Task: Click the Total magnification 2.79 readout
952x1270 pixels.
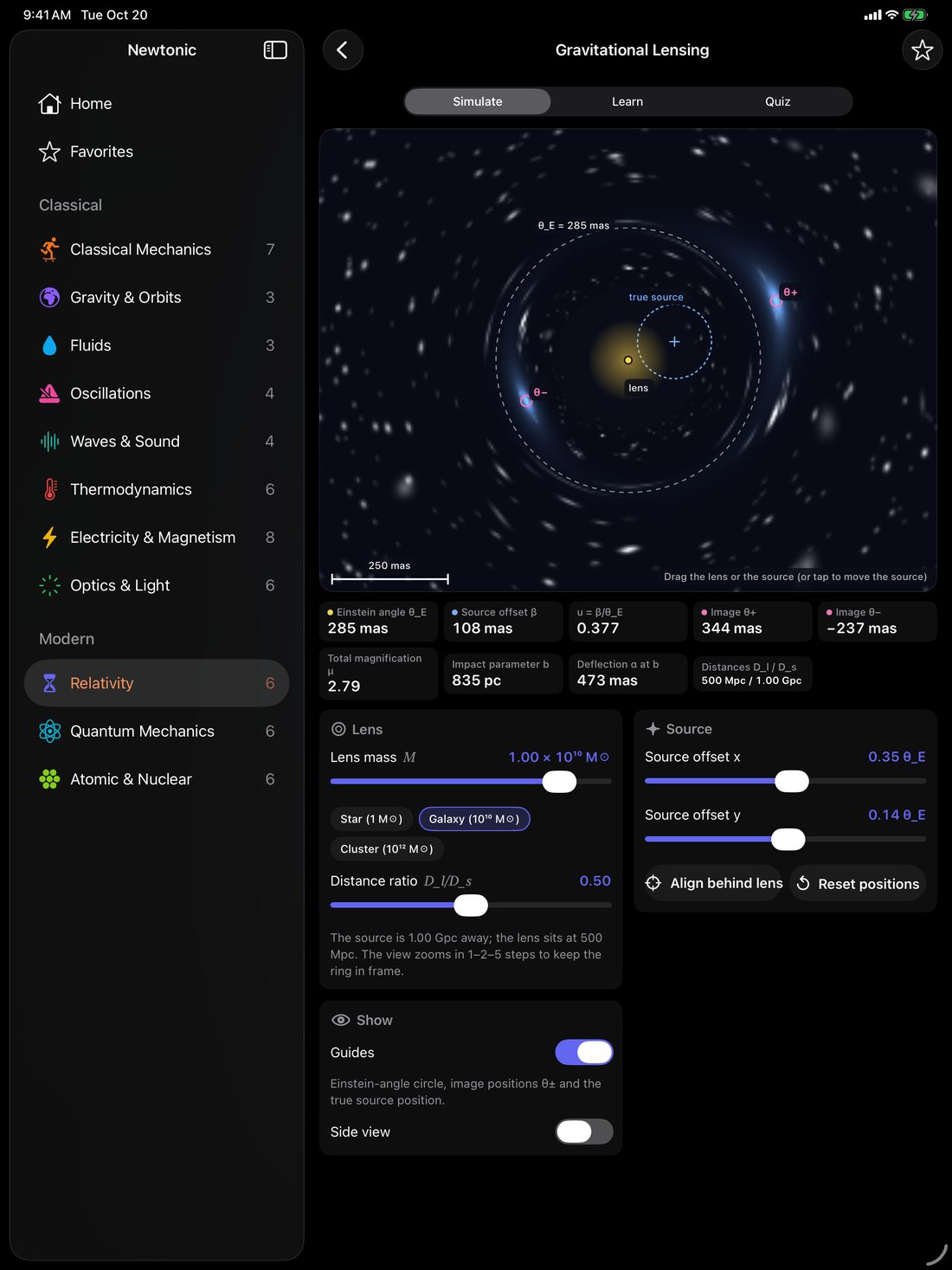Action: click(x=378, y=674)
